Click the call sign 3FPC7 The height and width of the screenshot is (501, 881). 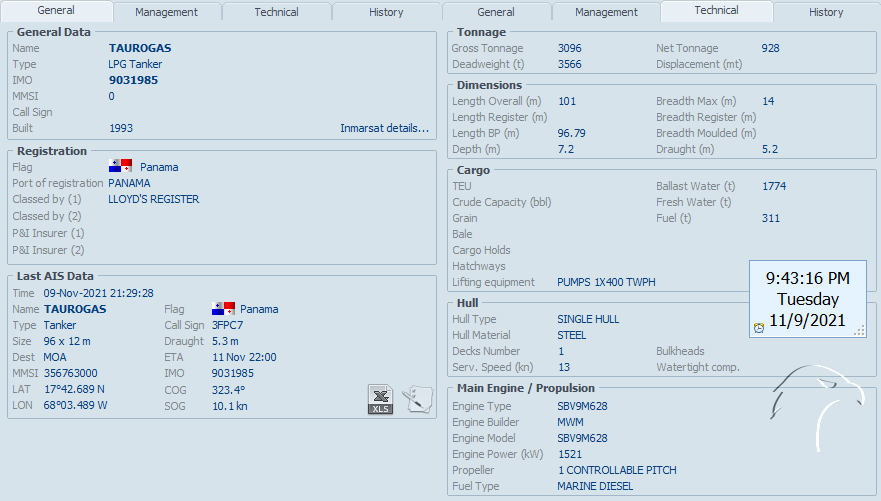point(228,325)
